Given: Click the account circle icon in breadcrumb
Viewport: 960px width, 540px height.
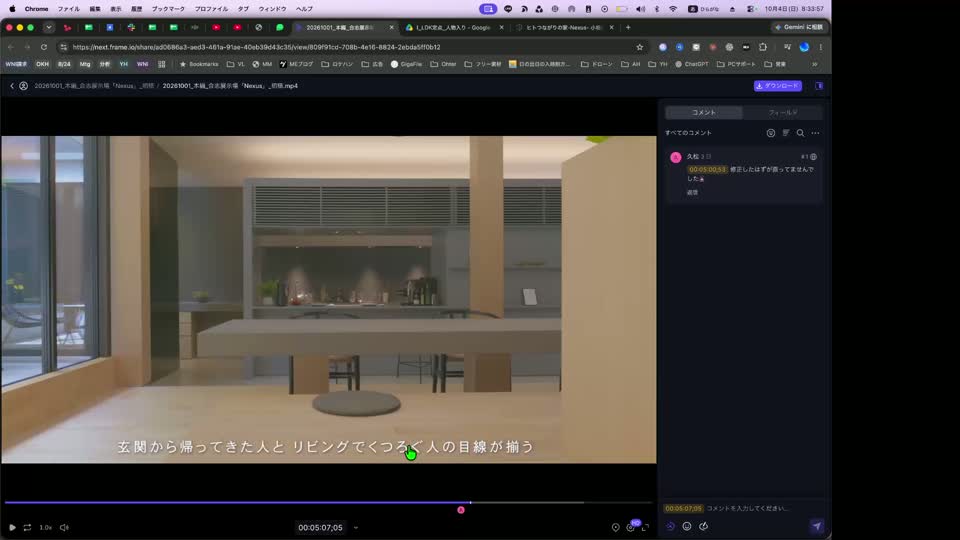Looking at the screenshot, I should pos(23,86).
